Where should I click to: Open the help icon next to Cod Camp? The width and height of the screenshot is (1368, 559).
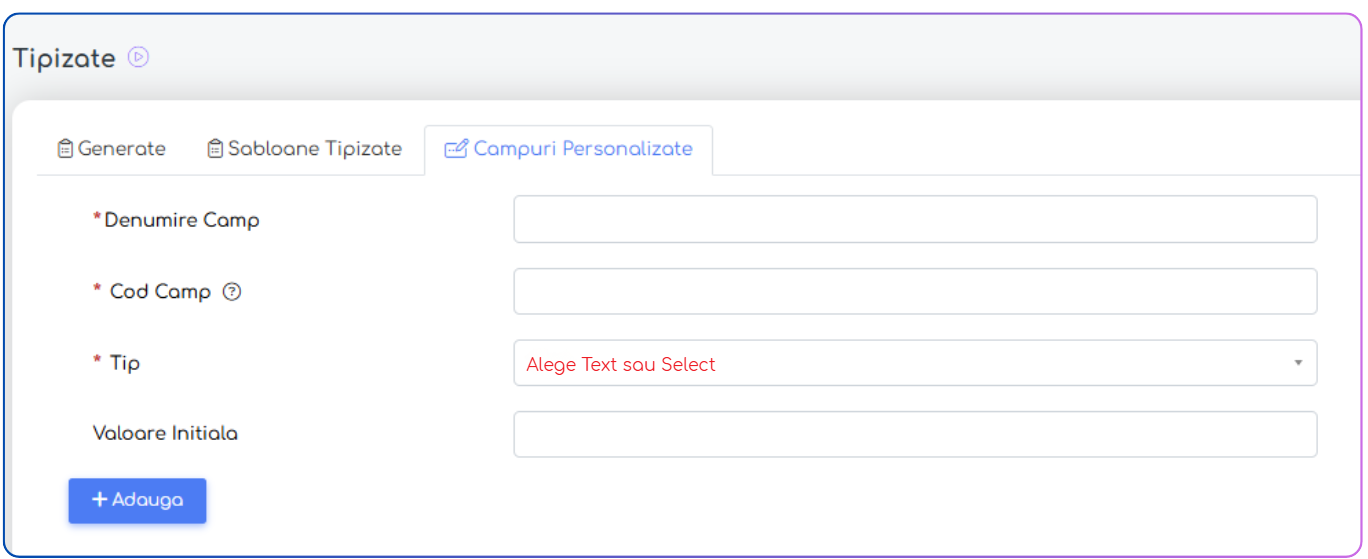(232, 292)
